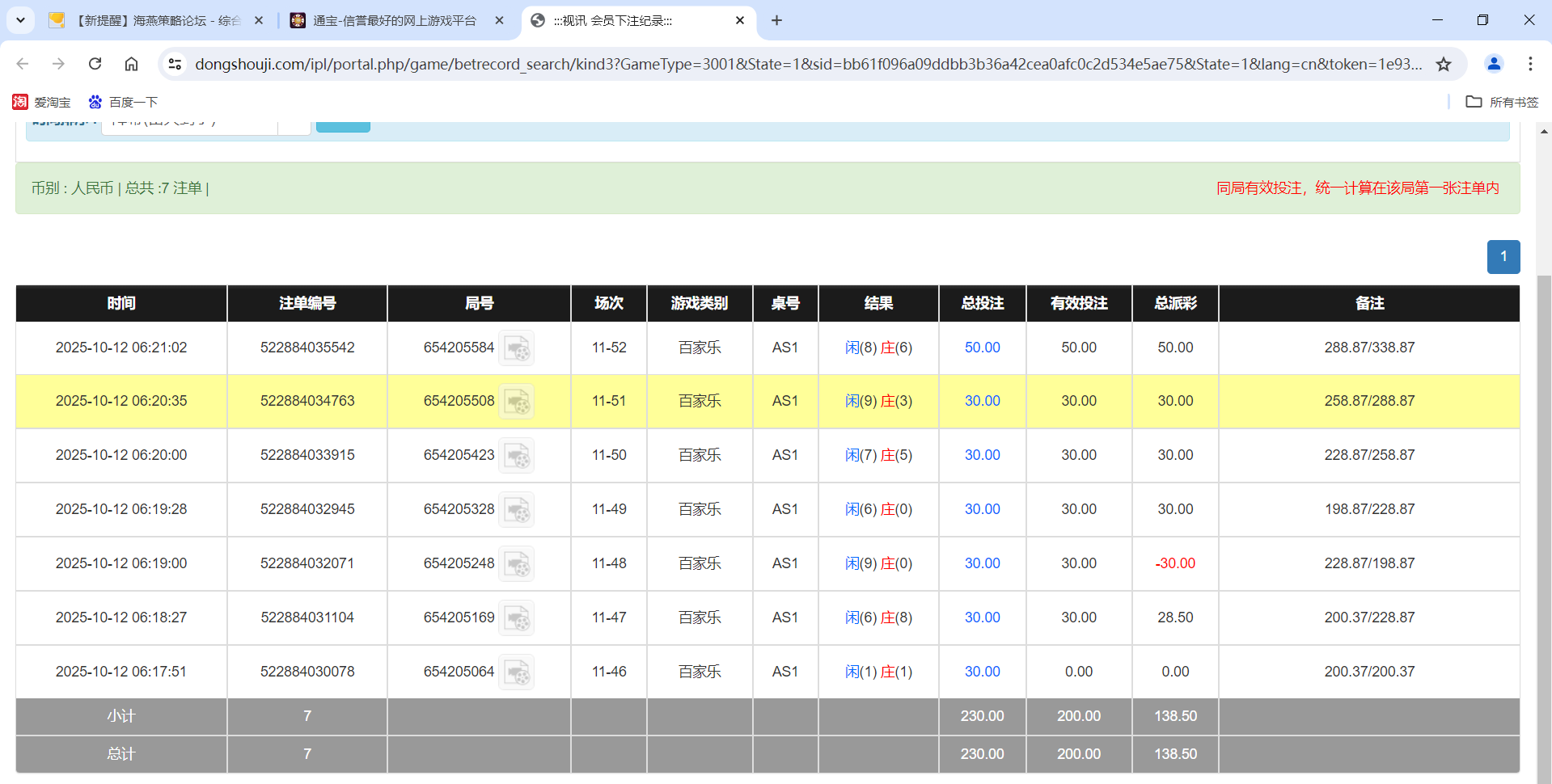
Task: Click the site info icon in address bar
Action: pyautogui.click(x=175, y=64)
